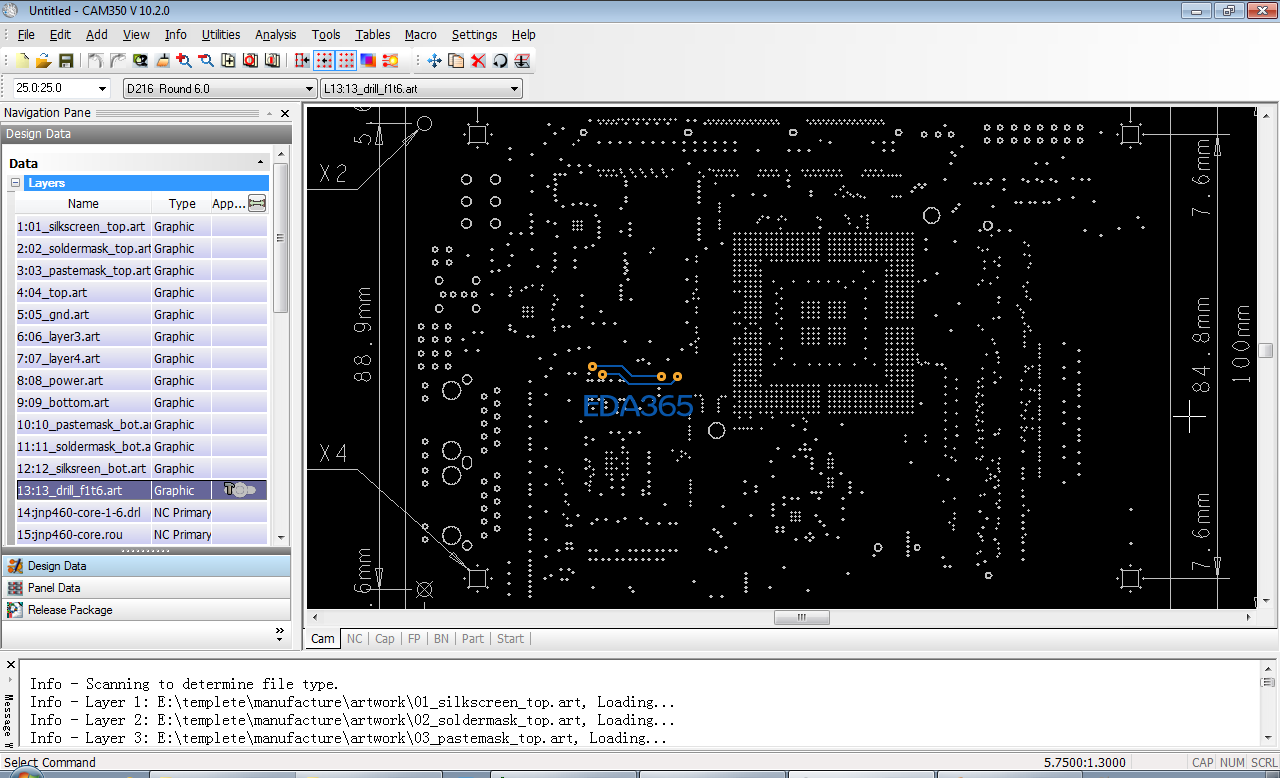Click the red X Delete icon
The width and height of the screenshot is (1280, 778).
click(478, 61)
